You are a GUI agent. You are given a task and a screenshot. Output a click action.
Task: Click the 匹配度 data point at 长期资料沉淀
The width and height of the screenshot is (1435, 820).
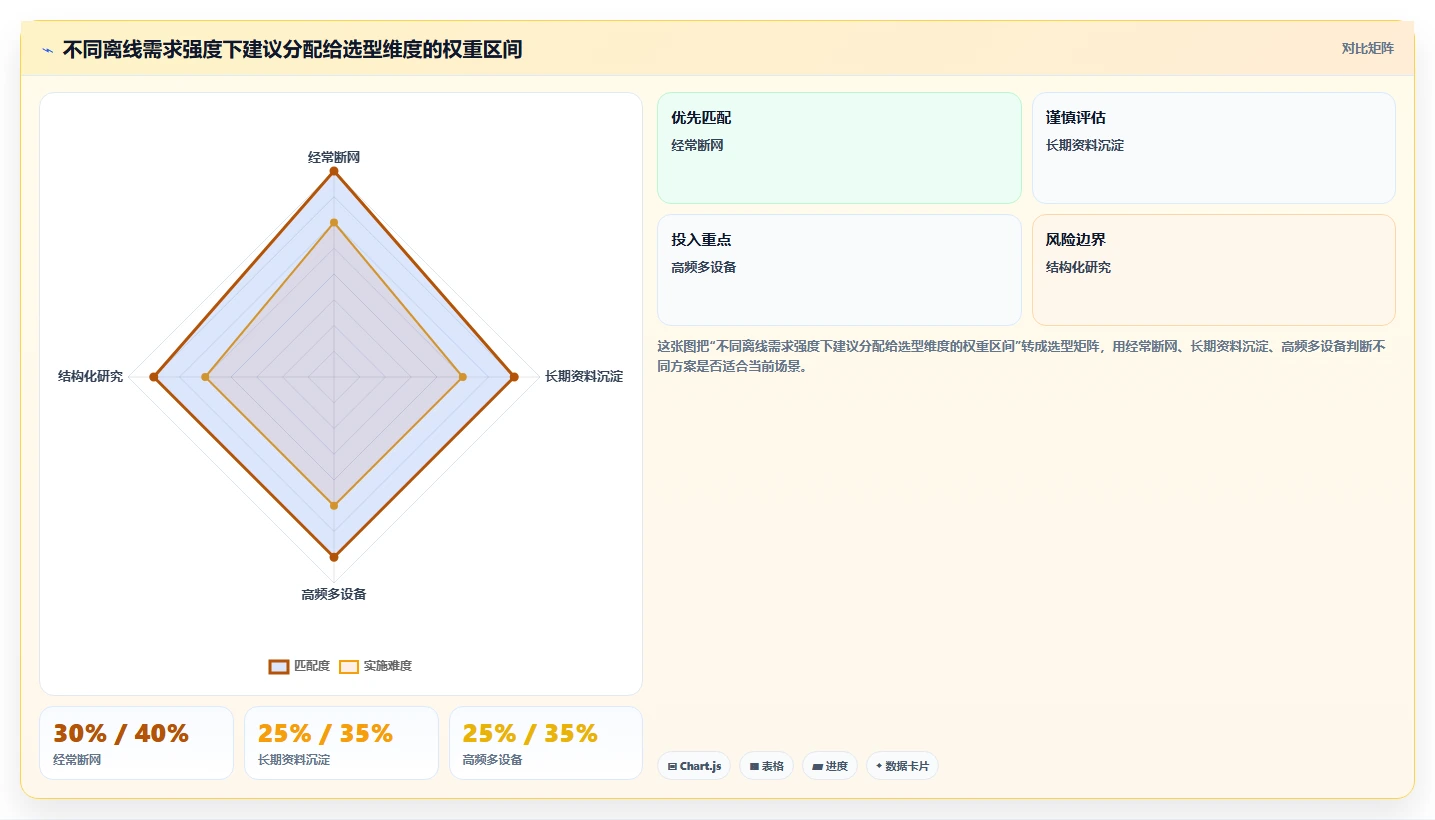click(x=514, y=377)
